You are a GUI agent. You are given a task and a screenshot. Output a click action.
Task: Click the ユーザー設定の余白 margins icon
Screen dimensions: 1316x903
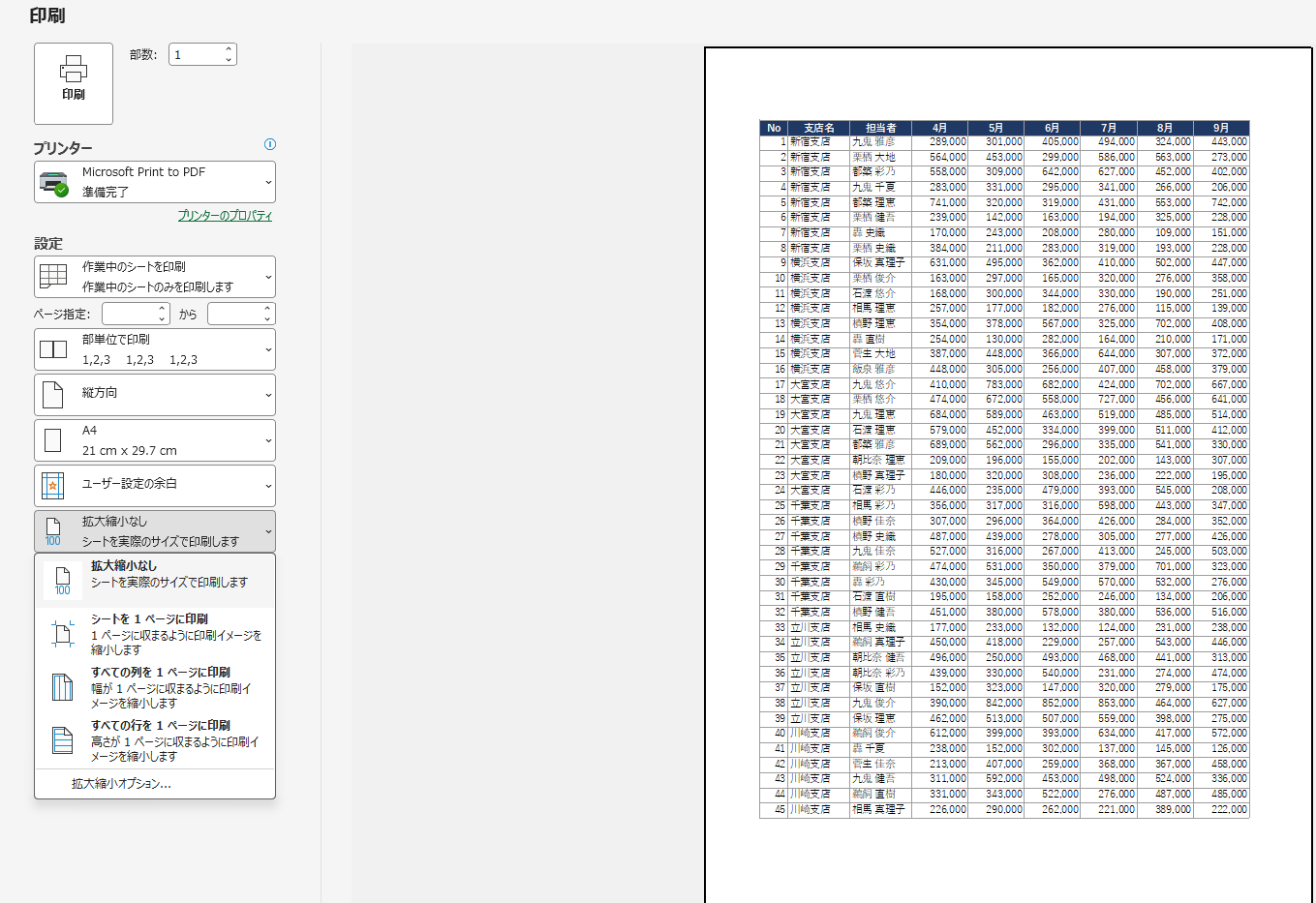tap(53, 485)
